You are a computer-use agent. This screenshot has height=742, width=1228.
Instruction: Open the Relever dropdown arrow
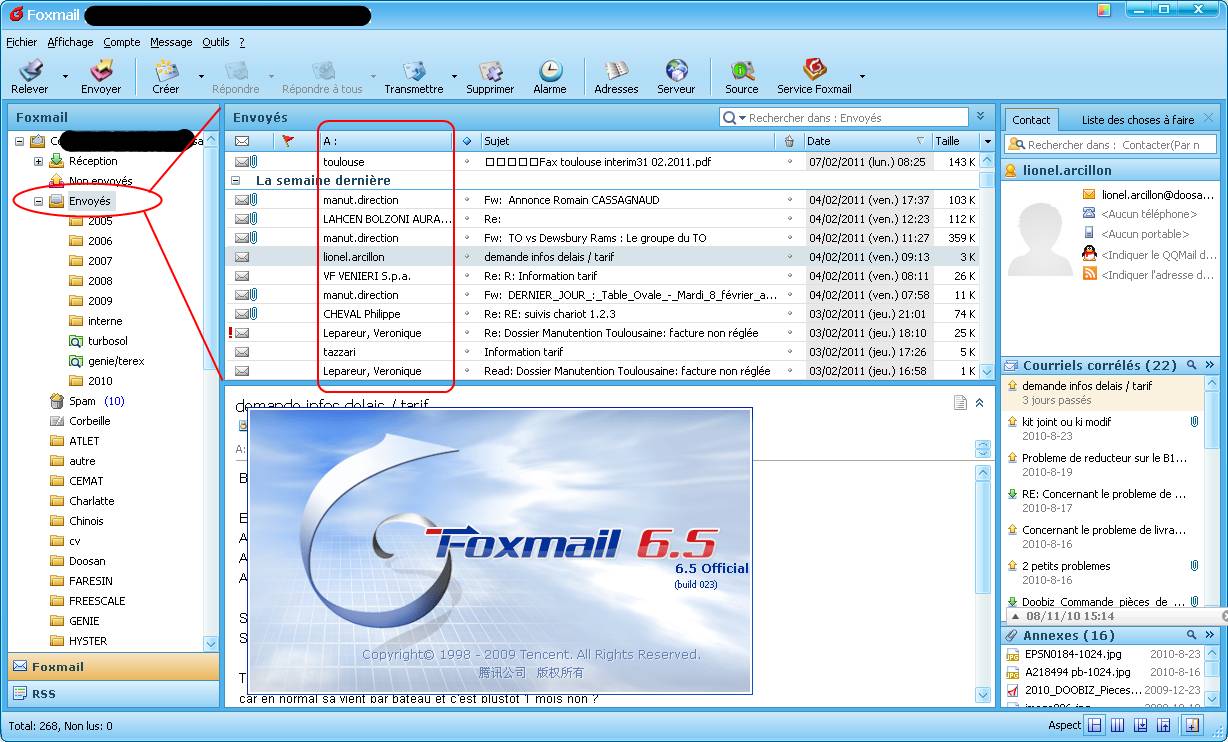coord(66,76)
